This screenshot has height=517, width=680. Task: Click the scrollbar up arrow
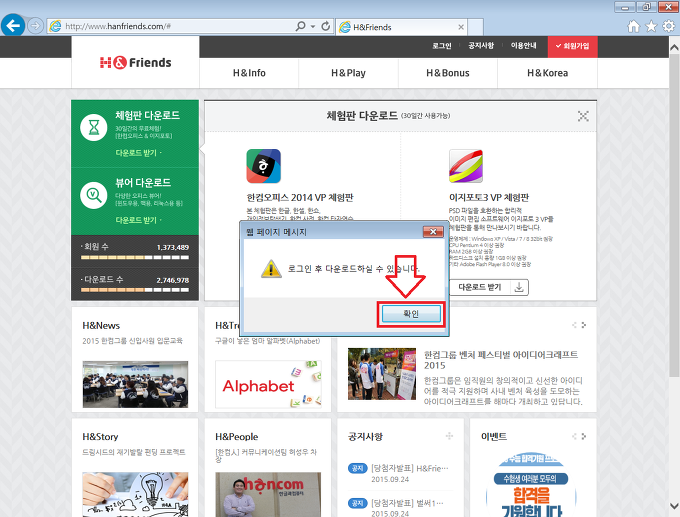click(x=674, y=46)
